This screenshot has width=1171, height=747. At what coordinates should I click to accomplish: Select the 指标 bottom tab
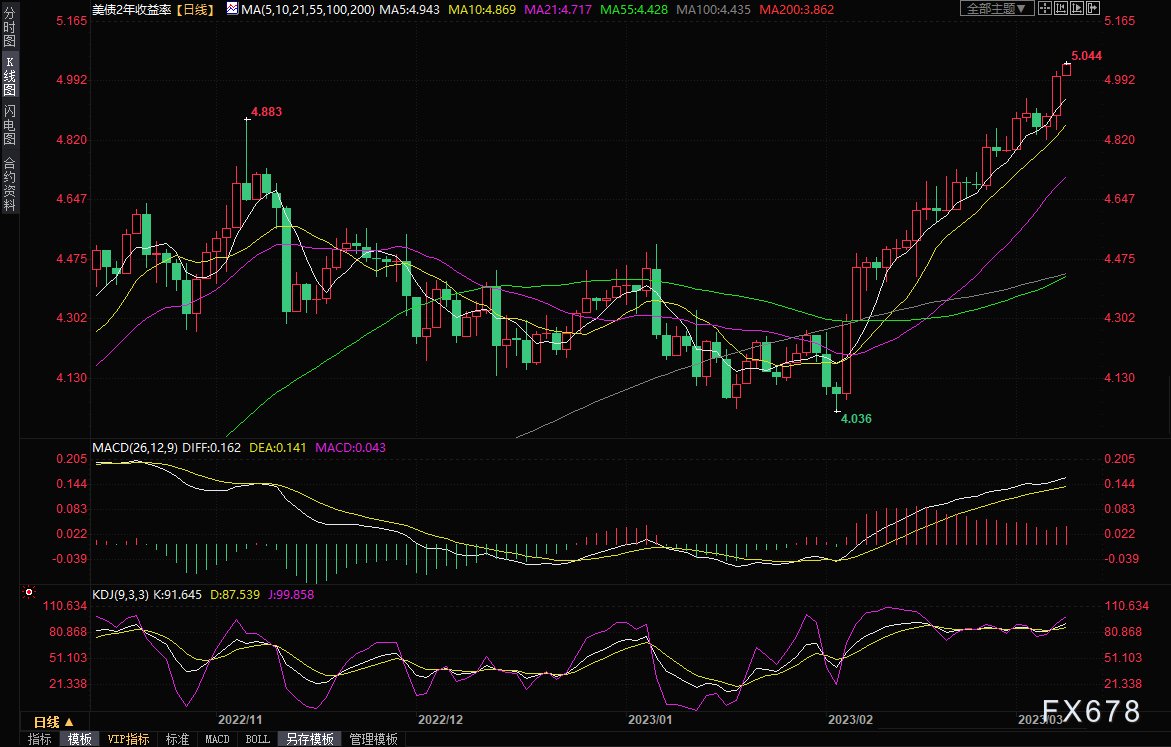click(x=40, y=739)
